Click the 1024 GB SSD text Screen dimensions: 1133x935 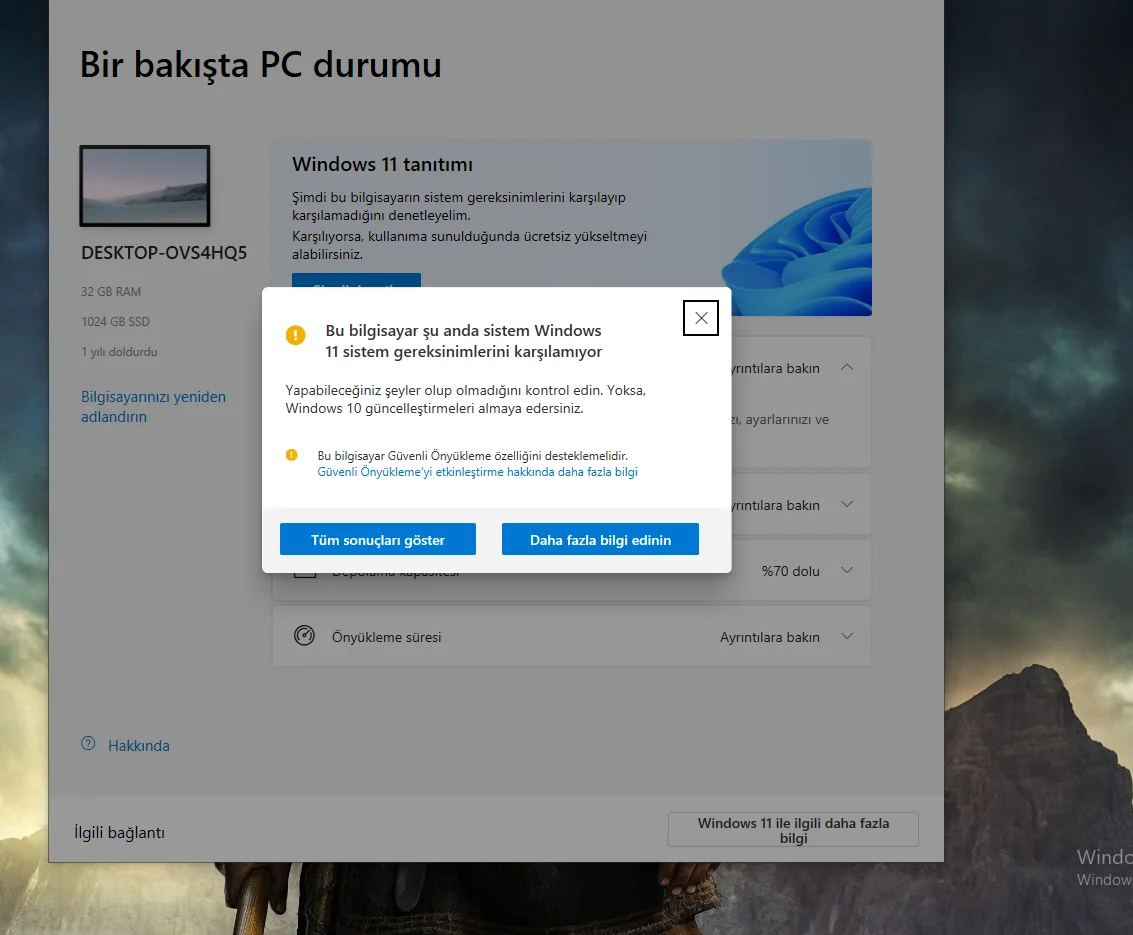point(116,322)
